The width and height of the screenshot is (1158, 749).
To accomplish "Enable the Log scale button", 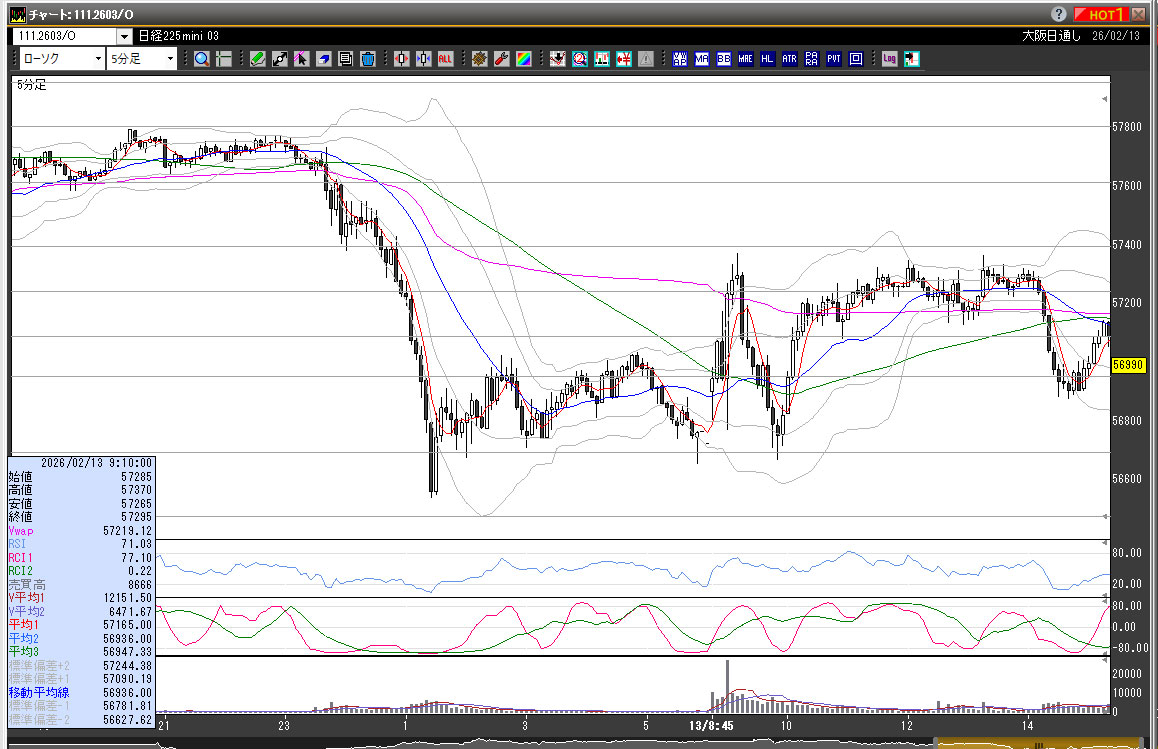I will click(x=889, y=59).
